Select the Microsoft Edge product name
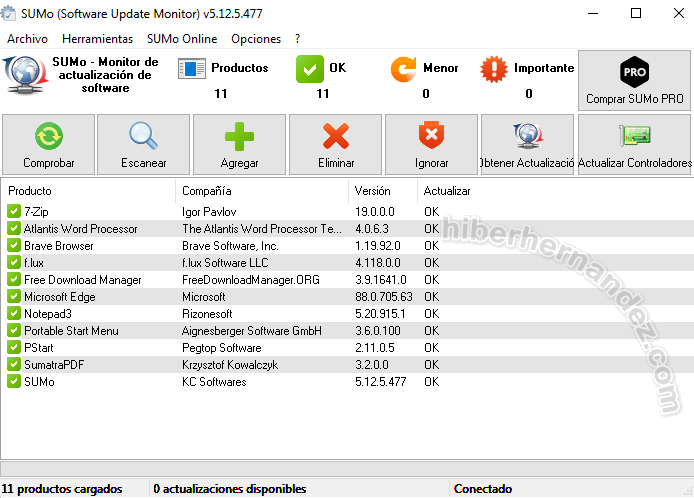 tap(60, 297)
